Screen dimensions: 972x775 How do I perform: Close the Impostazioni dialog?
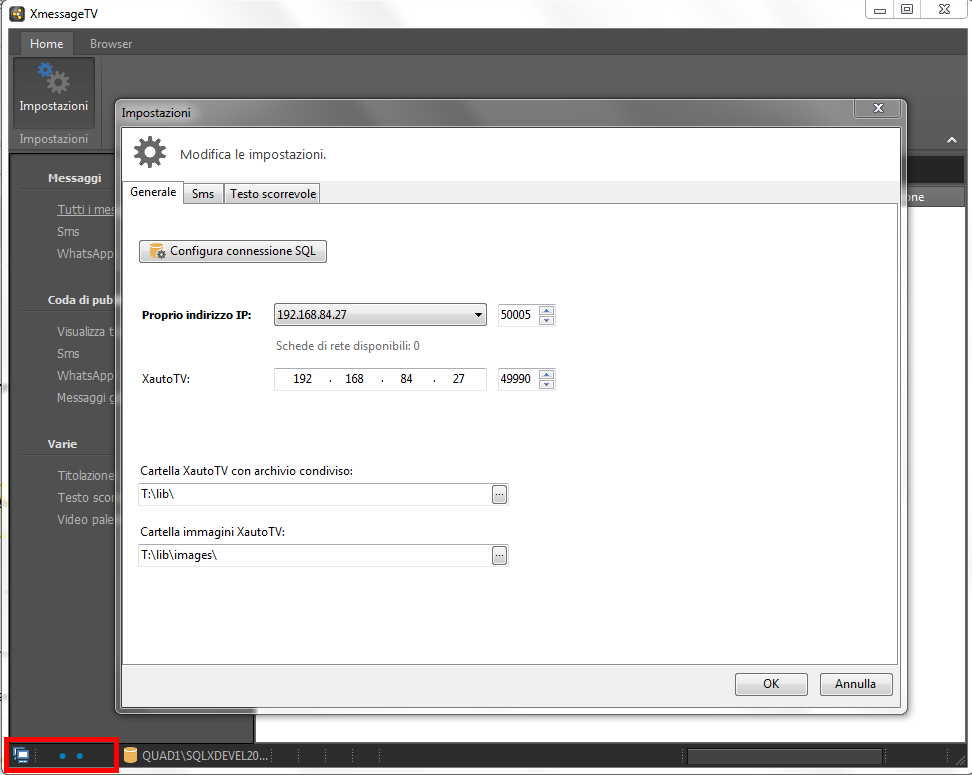click(878, 108)
